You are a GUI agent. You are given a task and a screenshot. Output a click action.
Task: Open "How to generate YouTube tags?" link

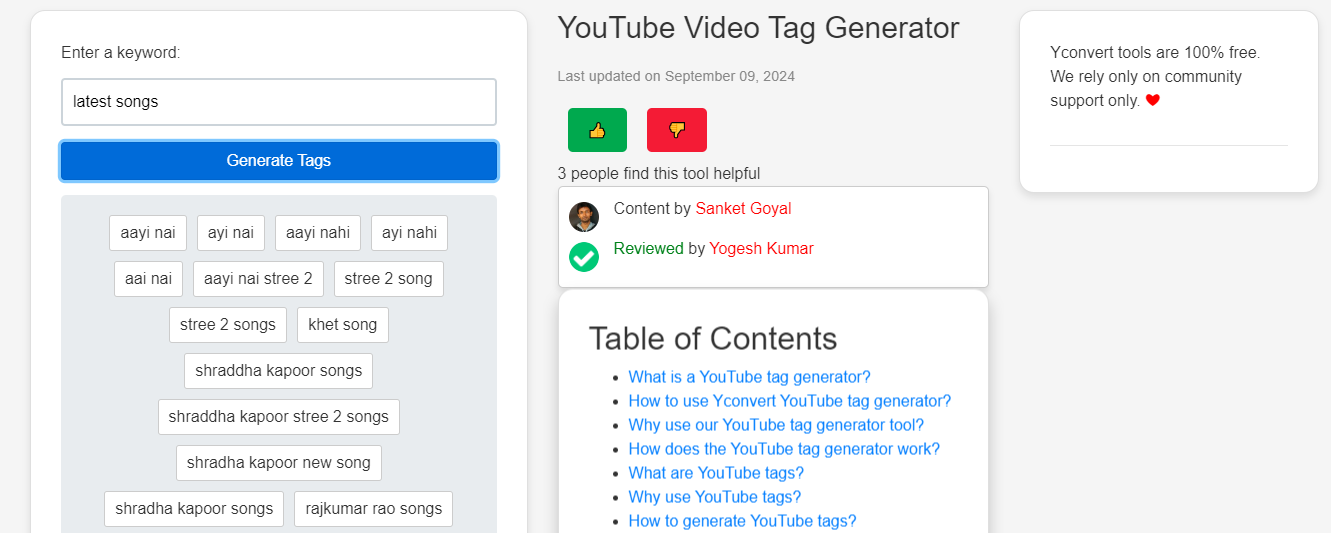742,521
